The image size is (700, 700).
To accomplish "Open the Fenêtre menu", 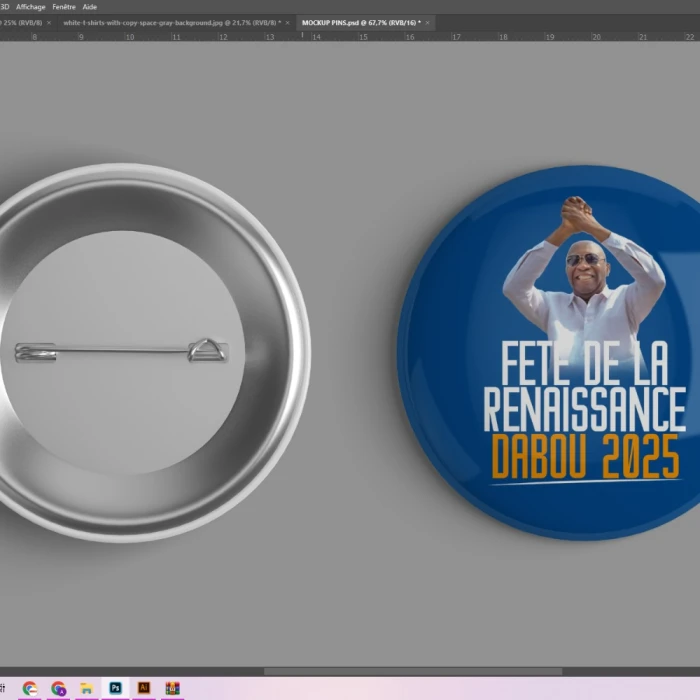I will (x=64, y=6).
